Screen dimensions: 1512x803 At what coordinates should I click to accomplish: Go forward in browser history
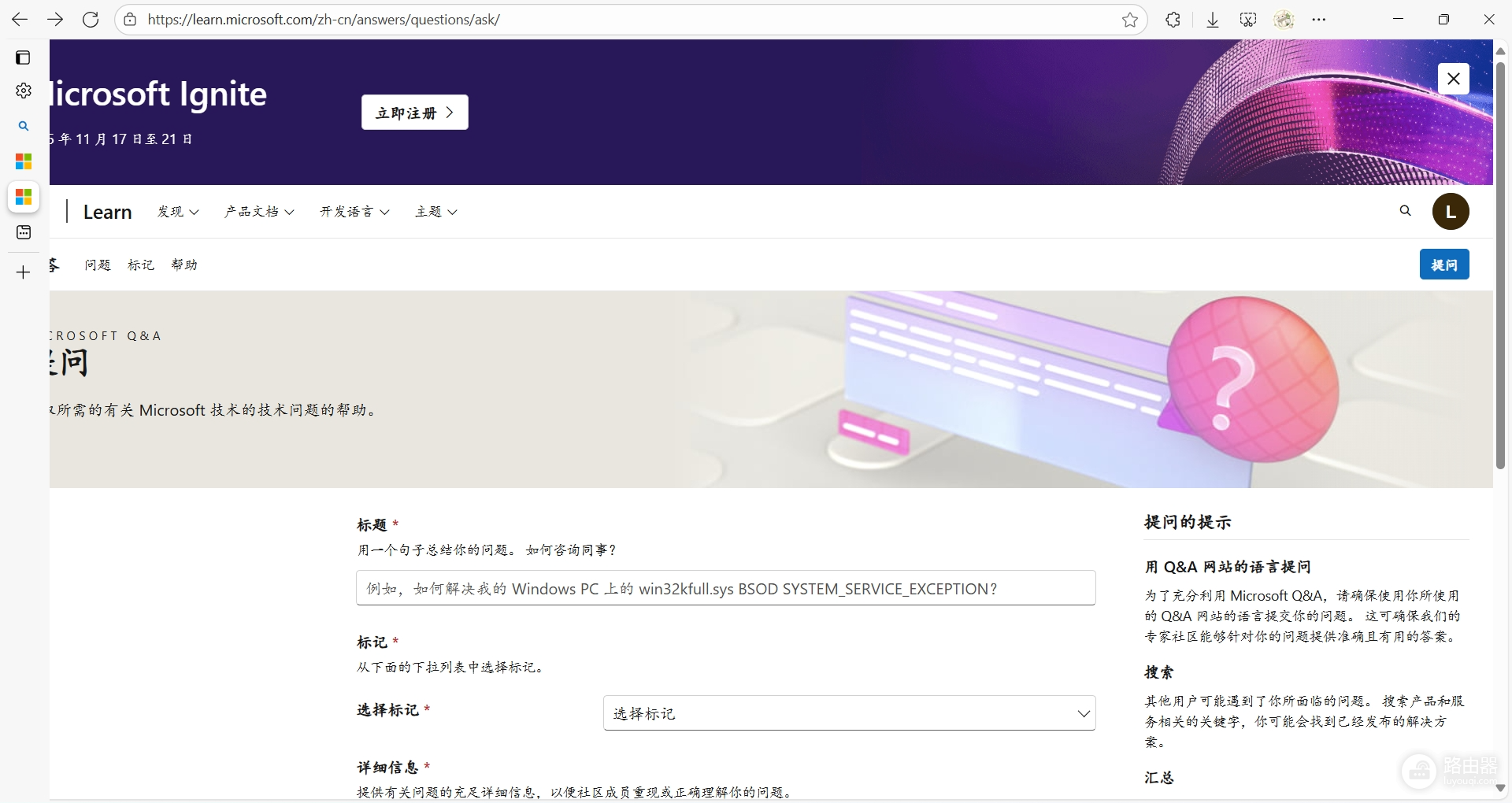pyautogui.click(x=55, y=20)
